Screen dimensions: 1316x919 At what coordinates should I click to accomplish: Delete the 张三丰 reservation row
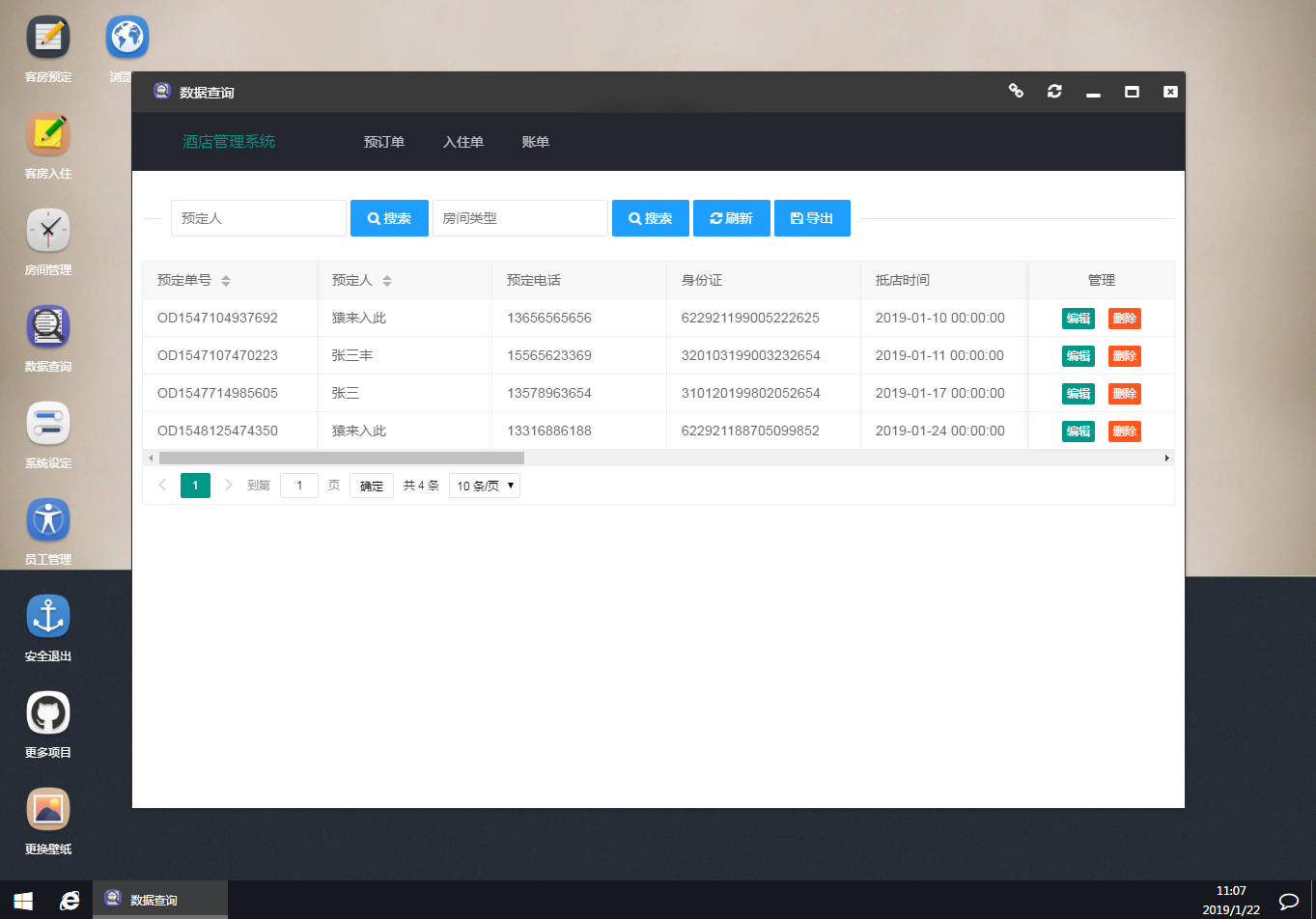click(x=1124, y=356)
